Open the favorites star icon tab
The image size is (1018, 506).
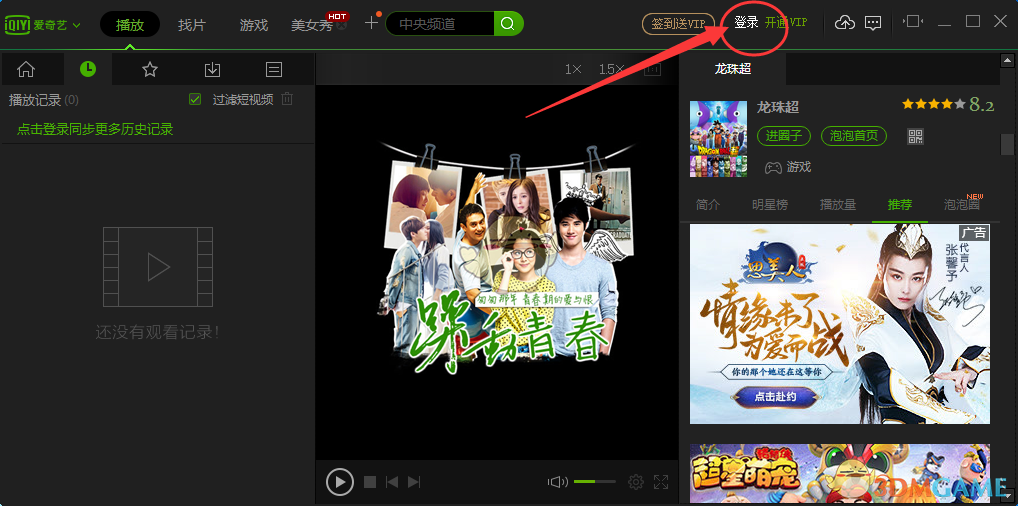click(x=150, y=70)
